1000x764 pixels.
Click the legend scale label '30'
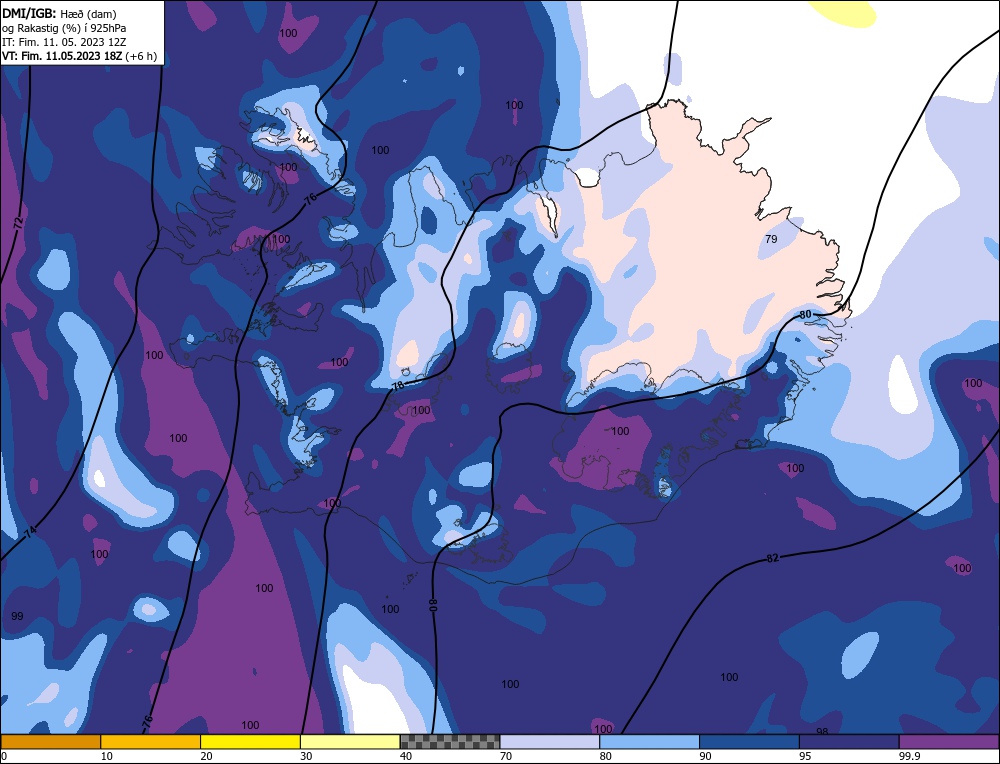[x=307, y=756]
